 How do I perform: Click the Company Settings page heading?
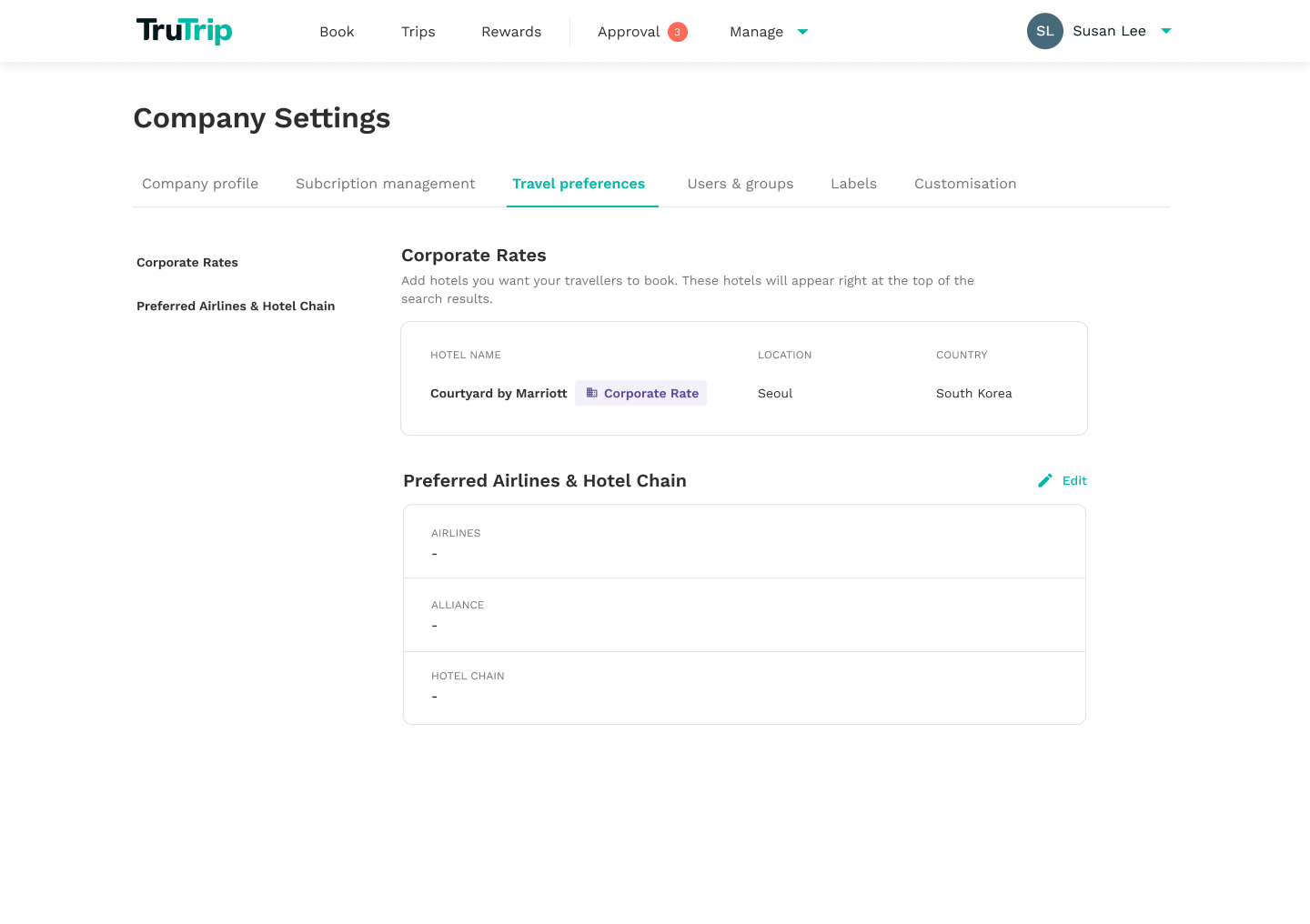click(262, 118)
